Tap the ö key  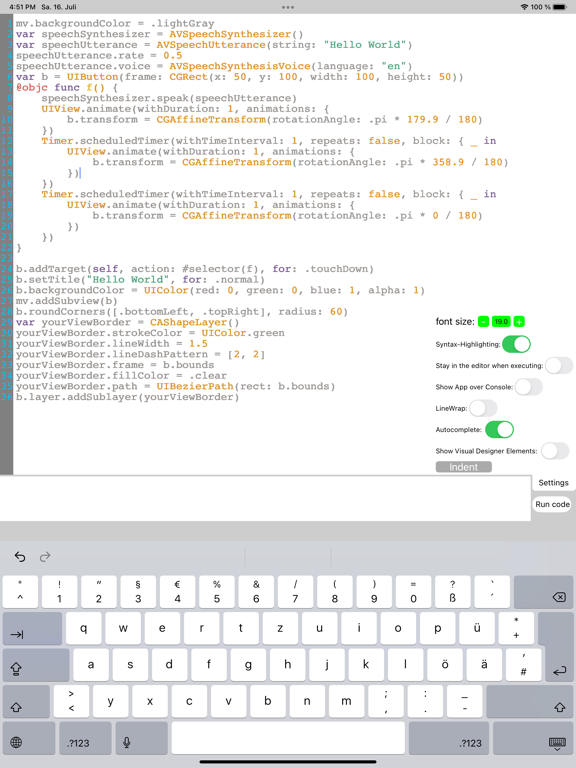click(445, 665)
